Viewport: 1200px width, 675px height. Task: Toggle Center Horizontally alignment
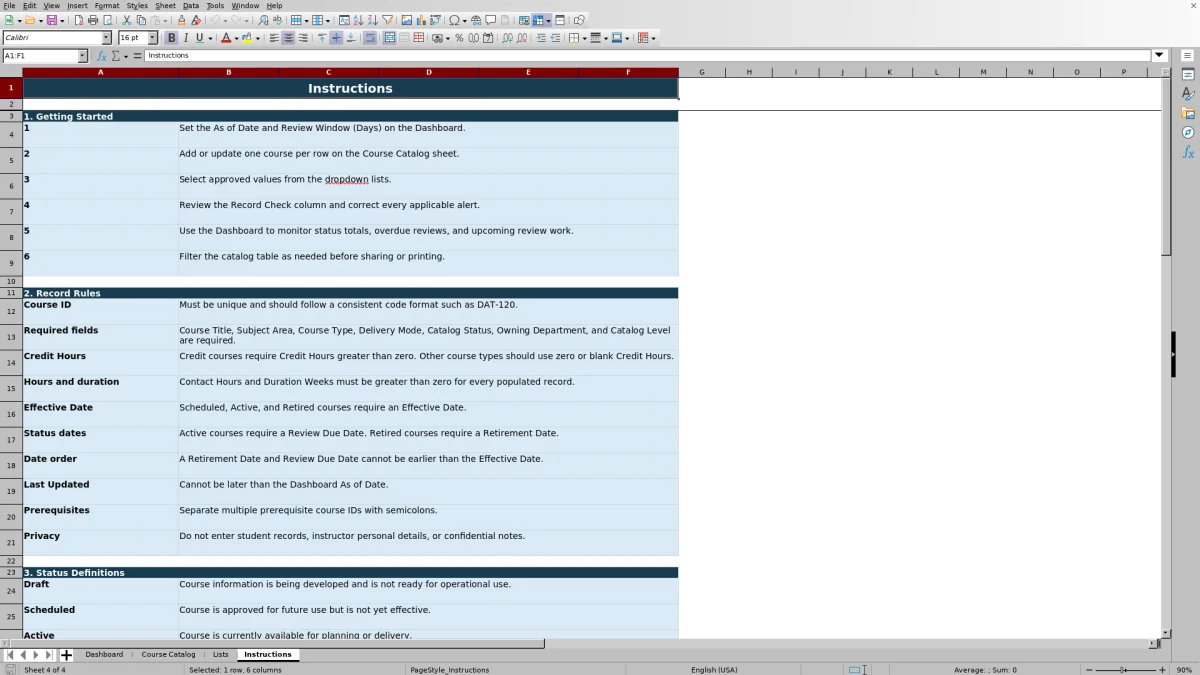point(288,38)
